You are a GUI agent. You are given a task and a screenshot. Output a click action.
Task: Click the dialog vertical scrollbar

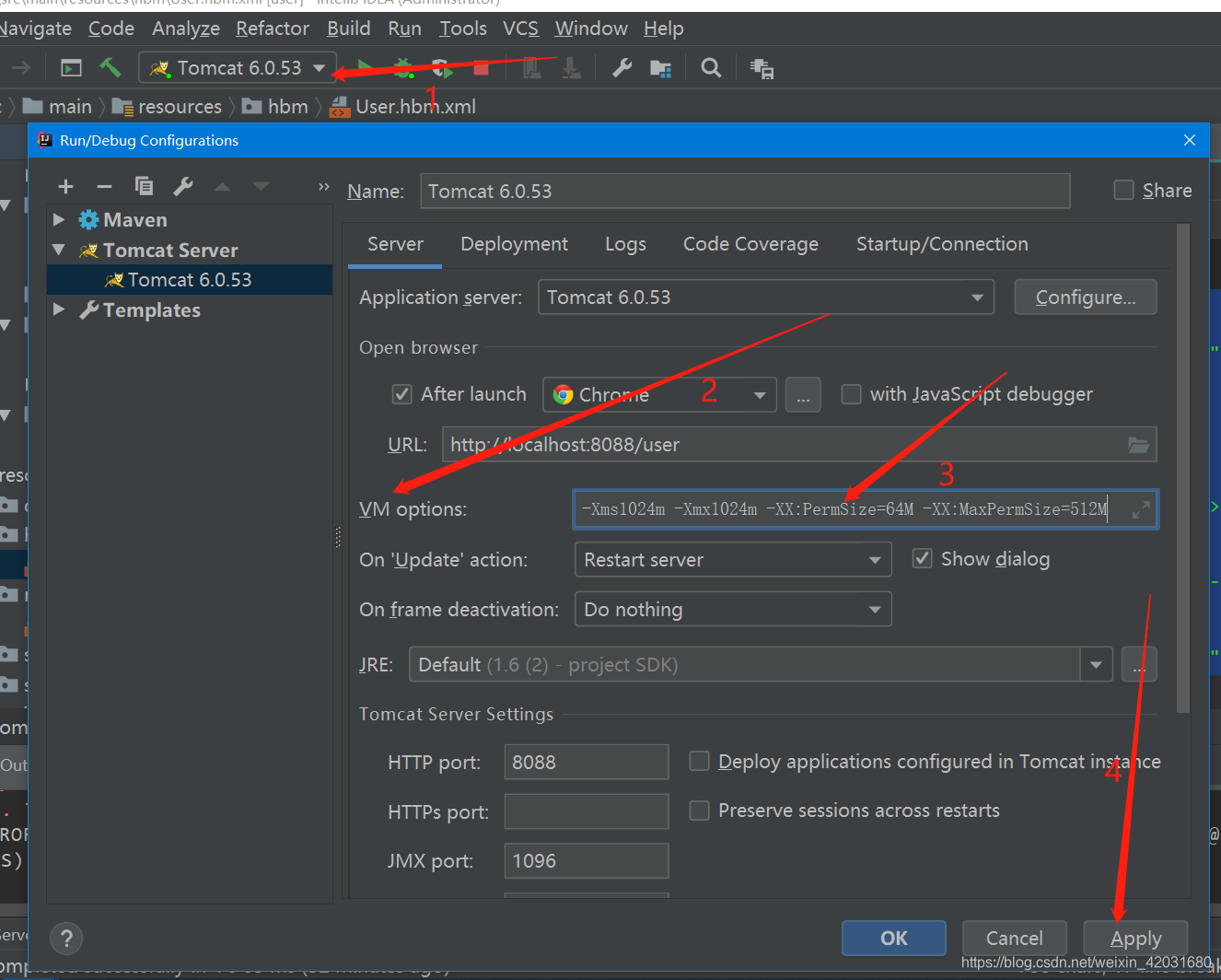(1183, 468)
